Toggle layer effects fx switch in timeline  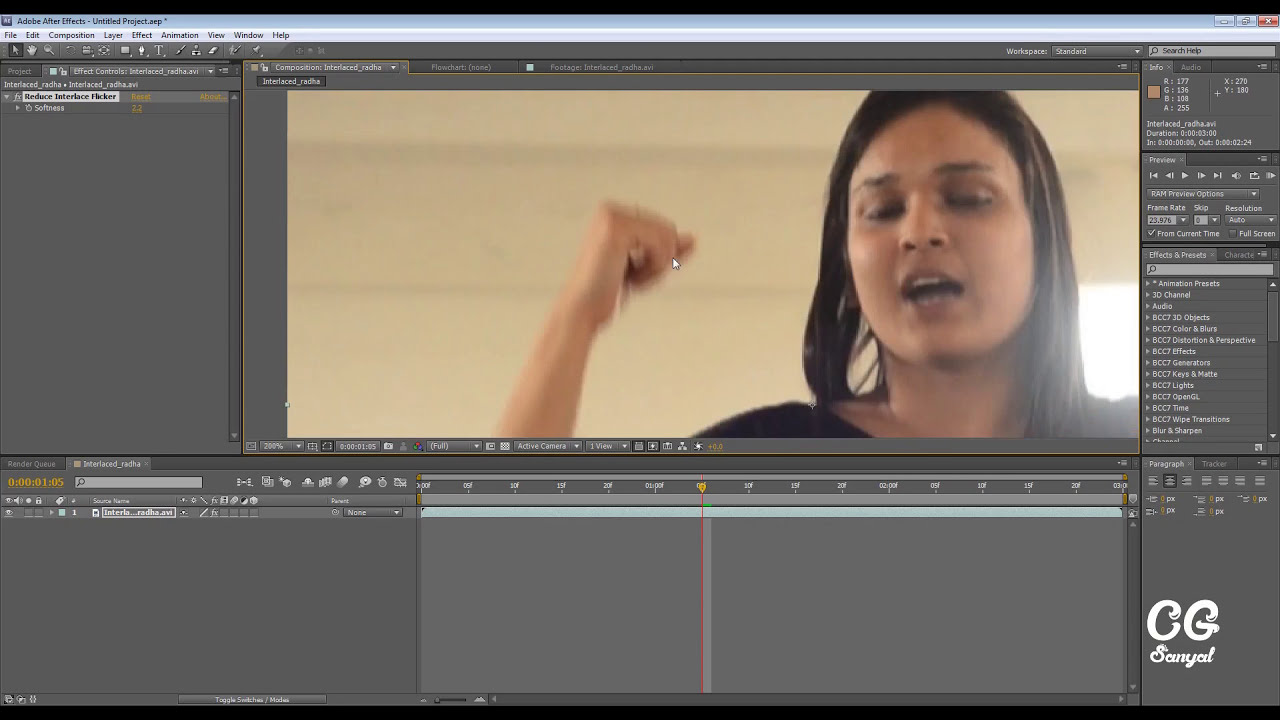click(x=214, y=513)
